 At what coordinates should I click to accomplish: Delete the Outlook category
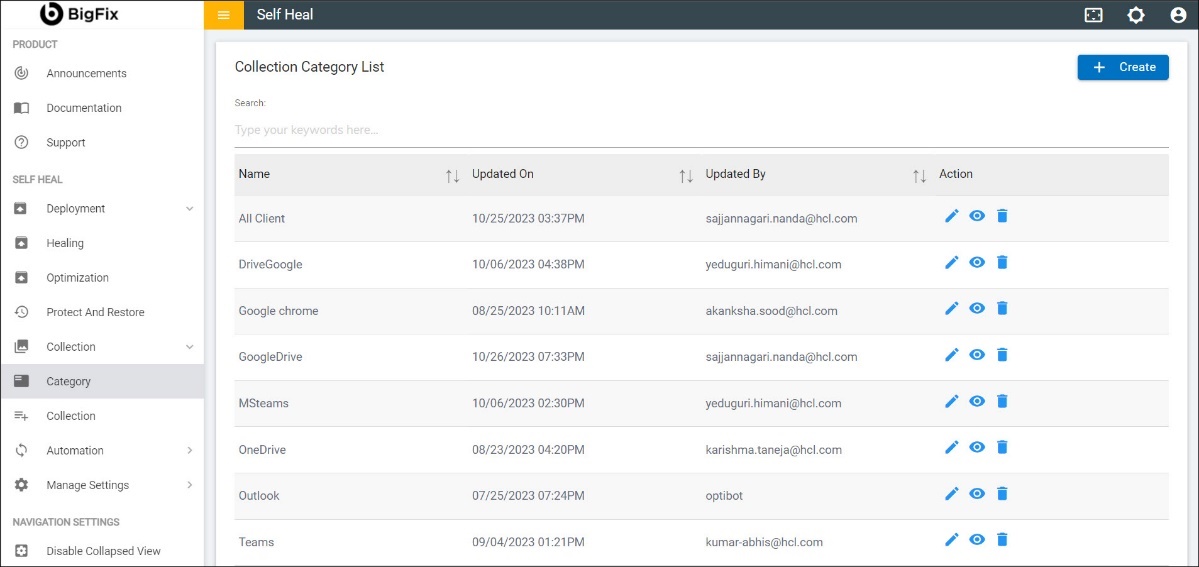point(1002,494)
